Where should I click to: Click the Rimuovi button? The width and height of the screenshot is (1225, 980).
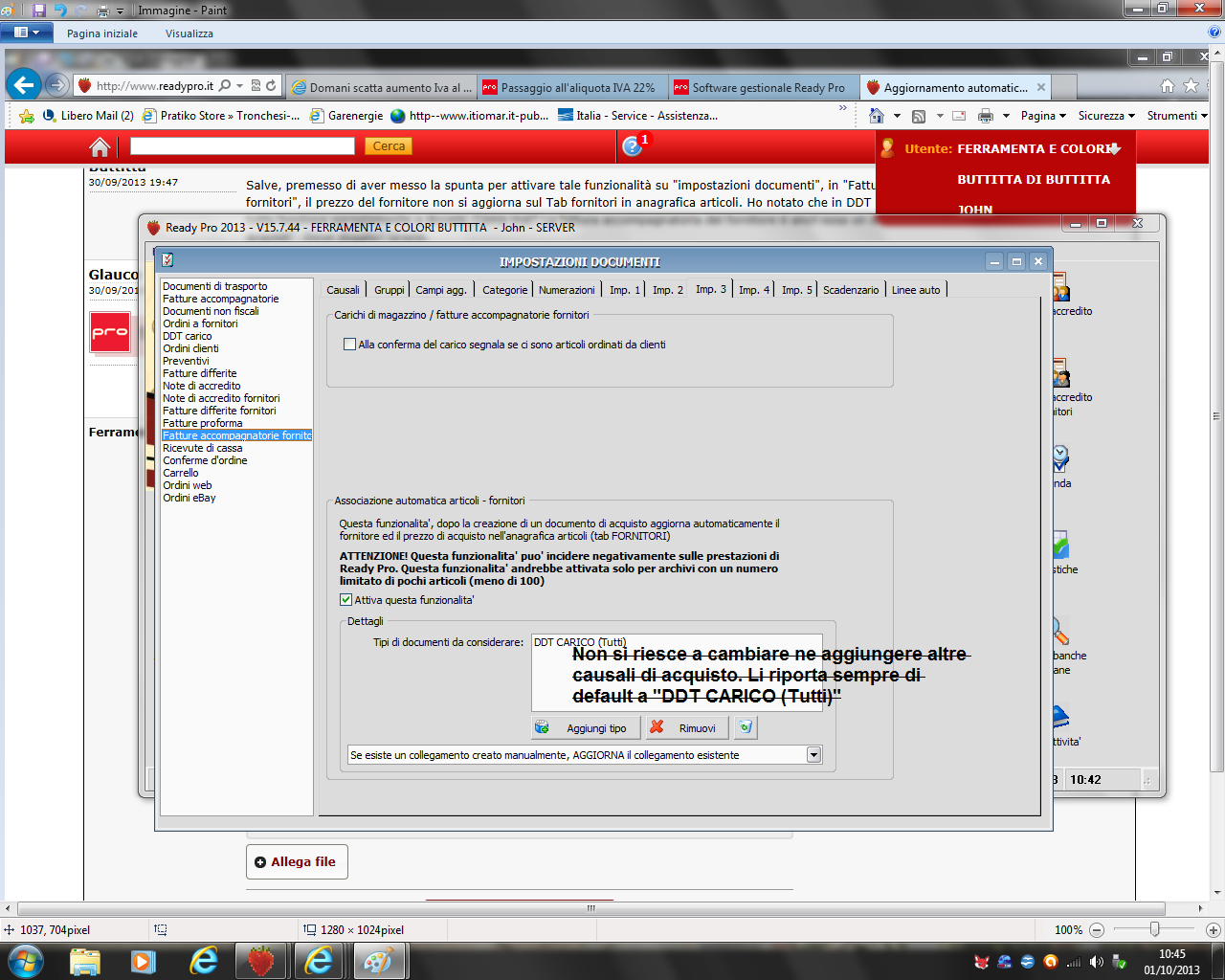pos(687,727)
